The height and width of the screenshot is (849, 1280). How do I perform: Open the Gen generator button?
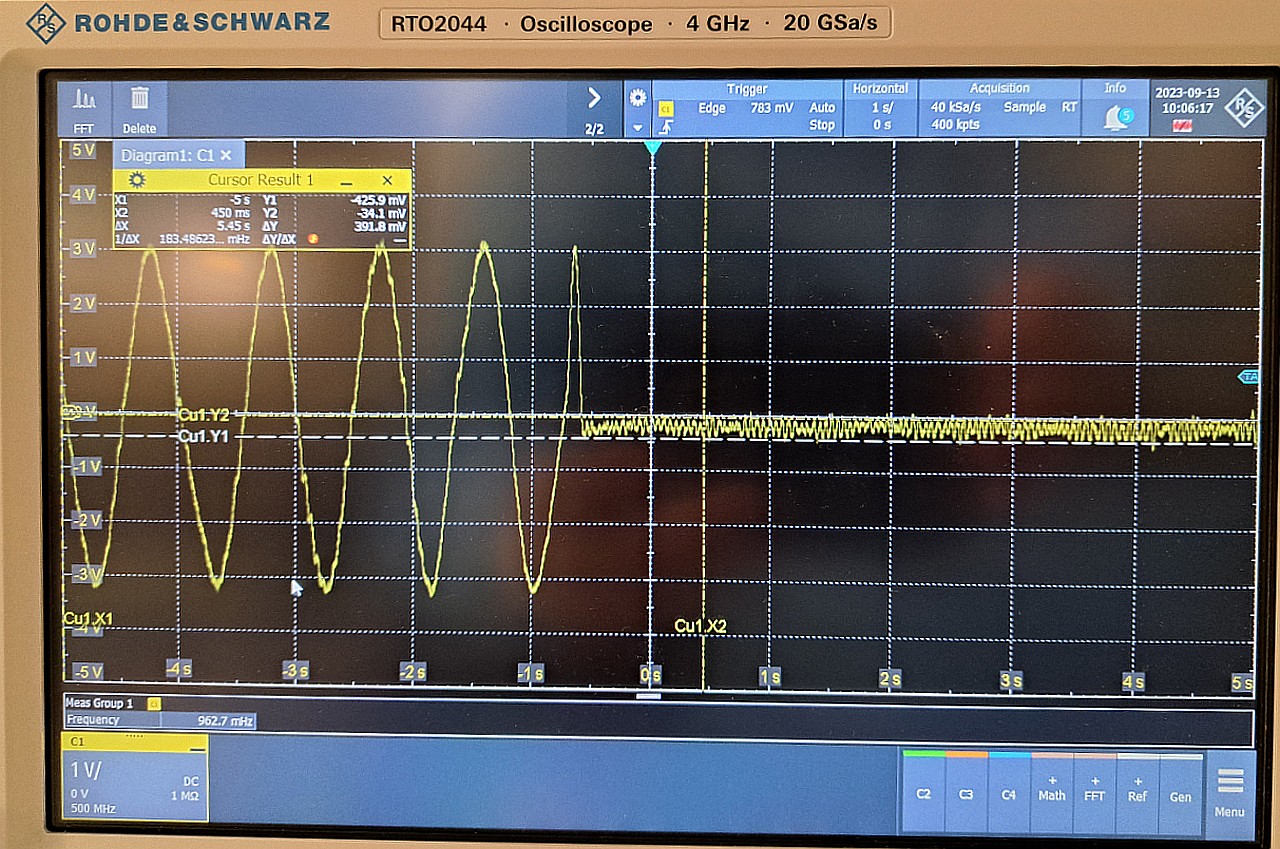click(x=1180, y=794)
